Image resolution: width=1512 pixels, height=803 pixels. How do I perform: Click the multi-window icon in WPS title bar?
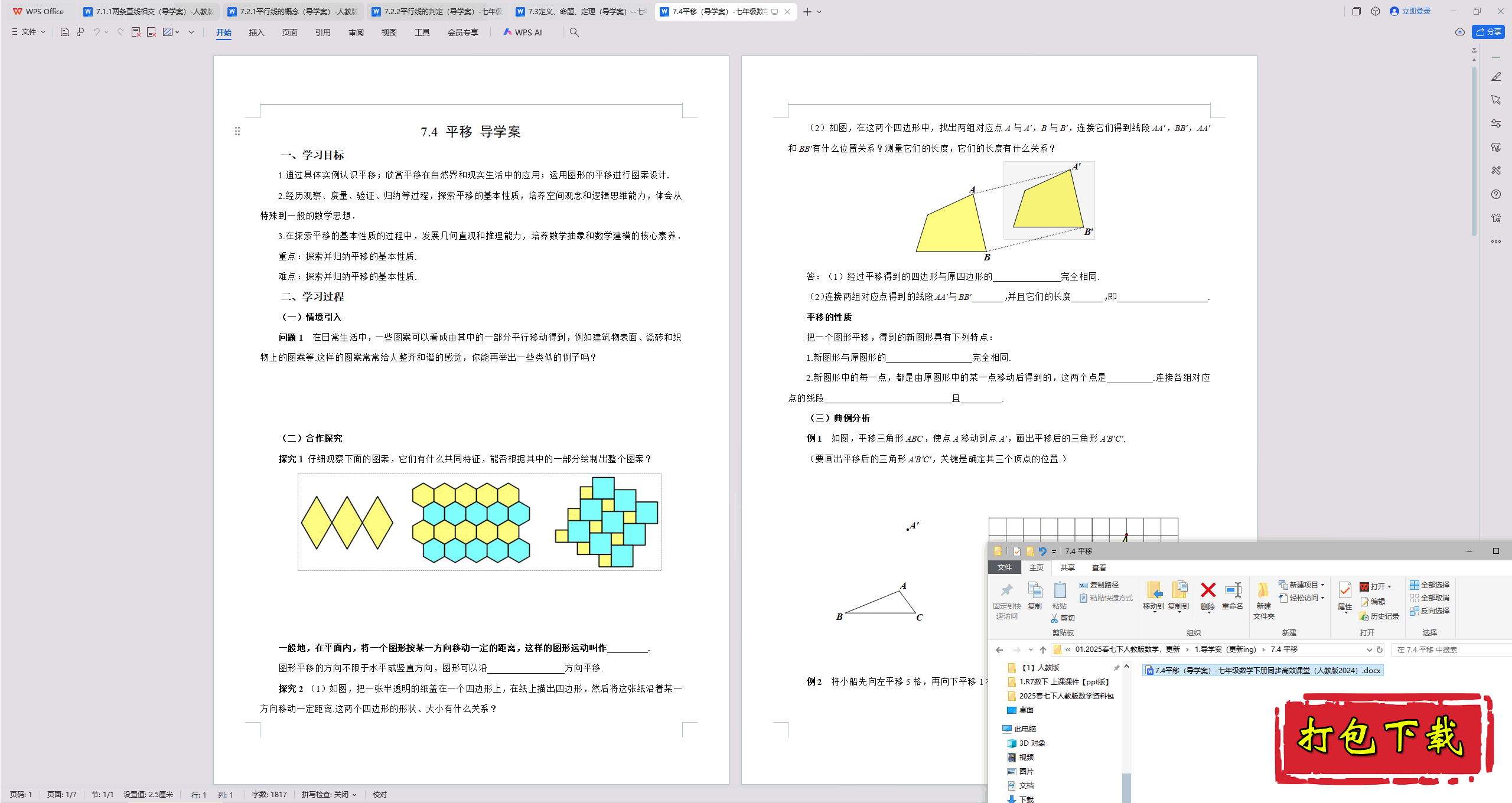click(x=1357, y=11)
